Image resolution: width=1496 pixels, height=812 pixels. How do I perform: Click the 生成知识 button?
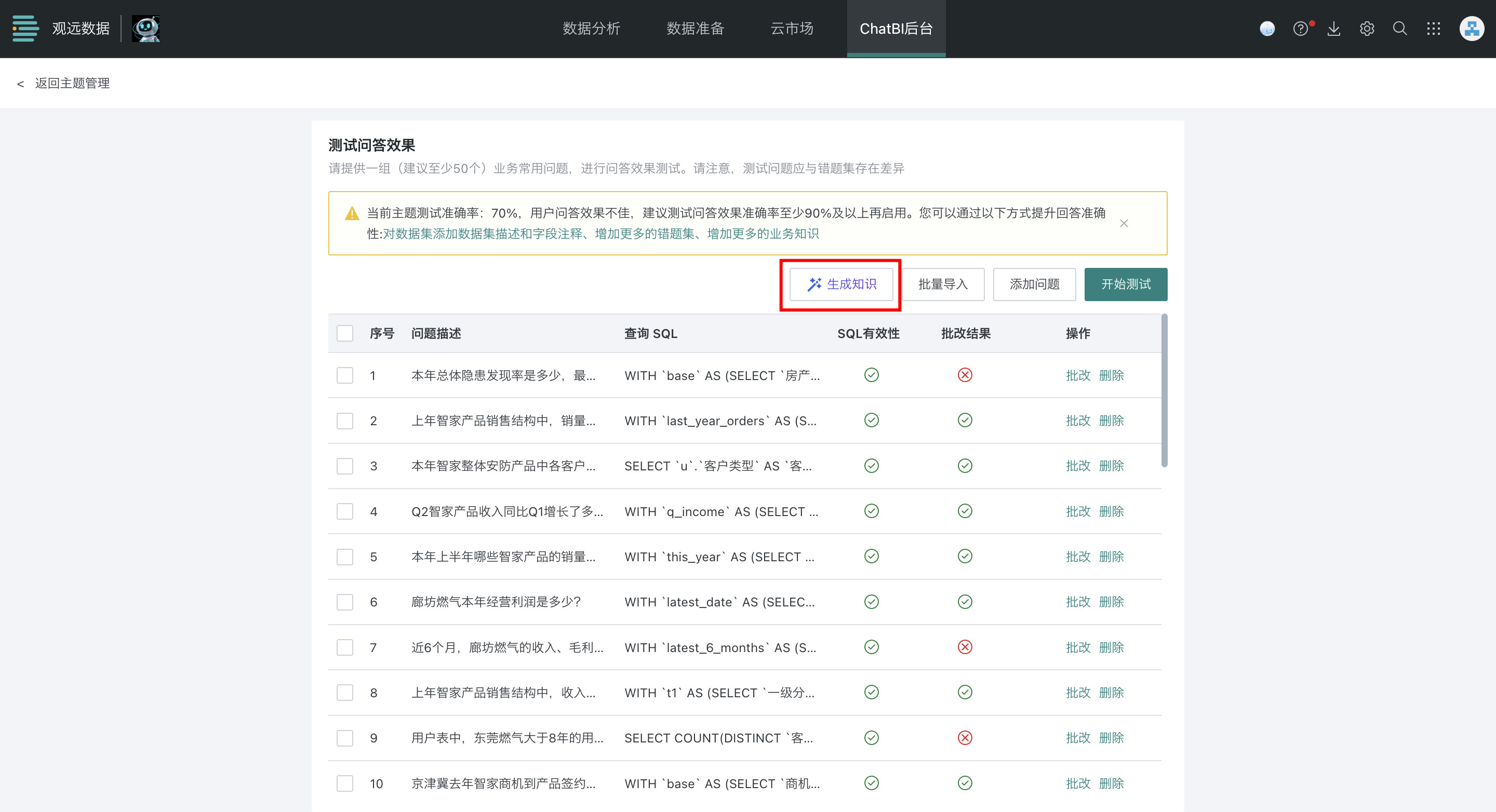[x=841, y=285]
